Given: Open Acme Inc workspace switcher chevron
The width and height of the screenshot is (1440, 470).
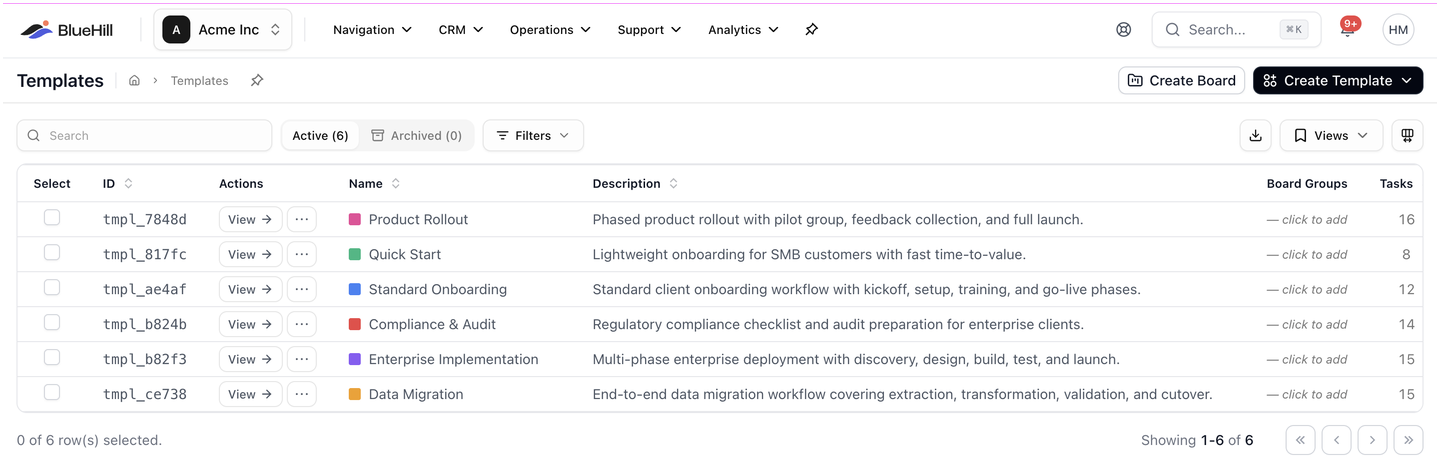Looking at the screenshot, I should point(275,30).
